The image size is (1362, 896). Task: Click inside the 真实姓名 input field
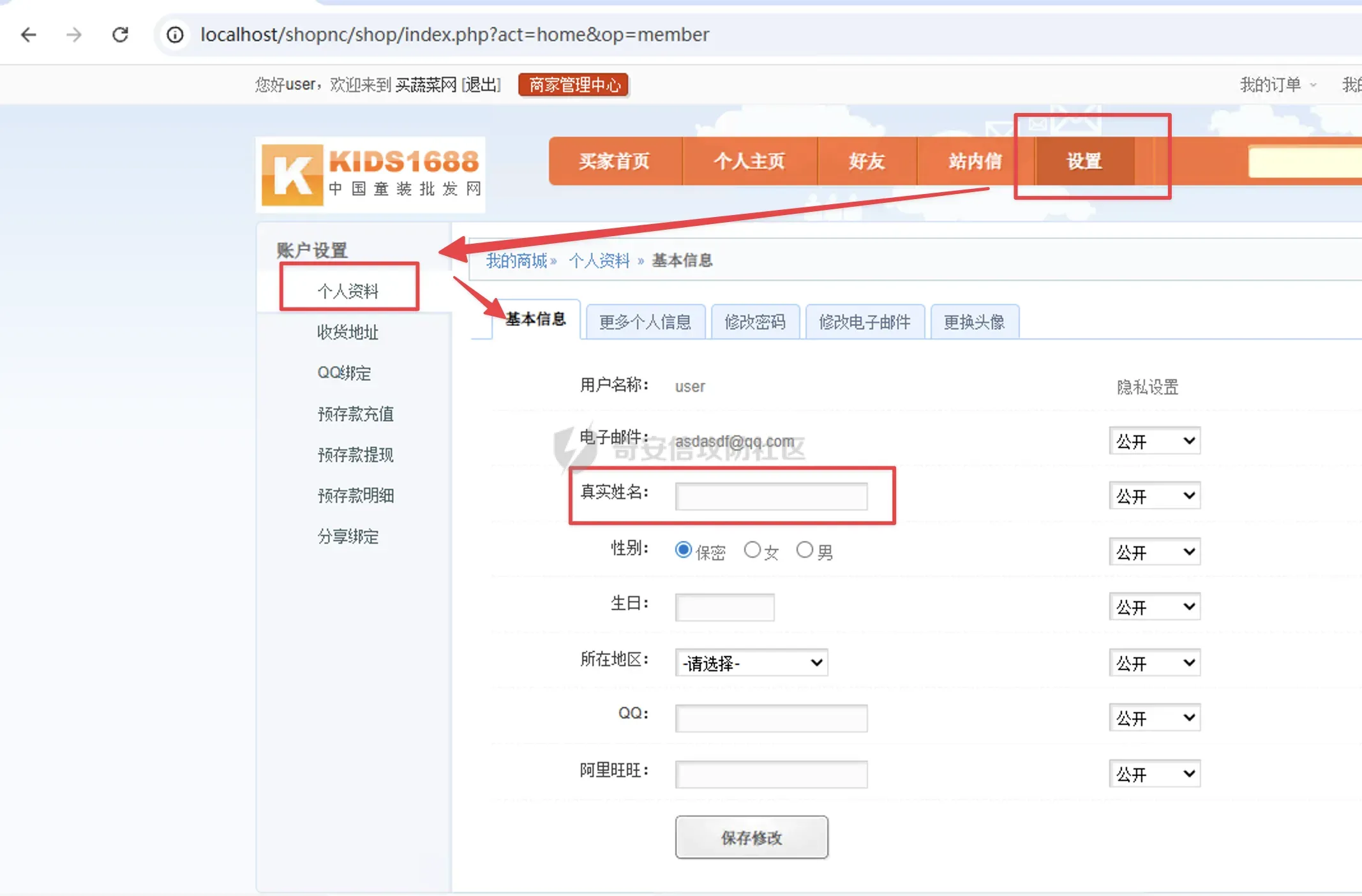click(771, 497)
